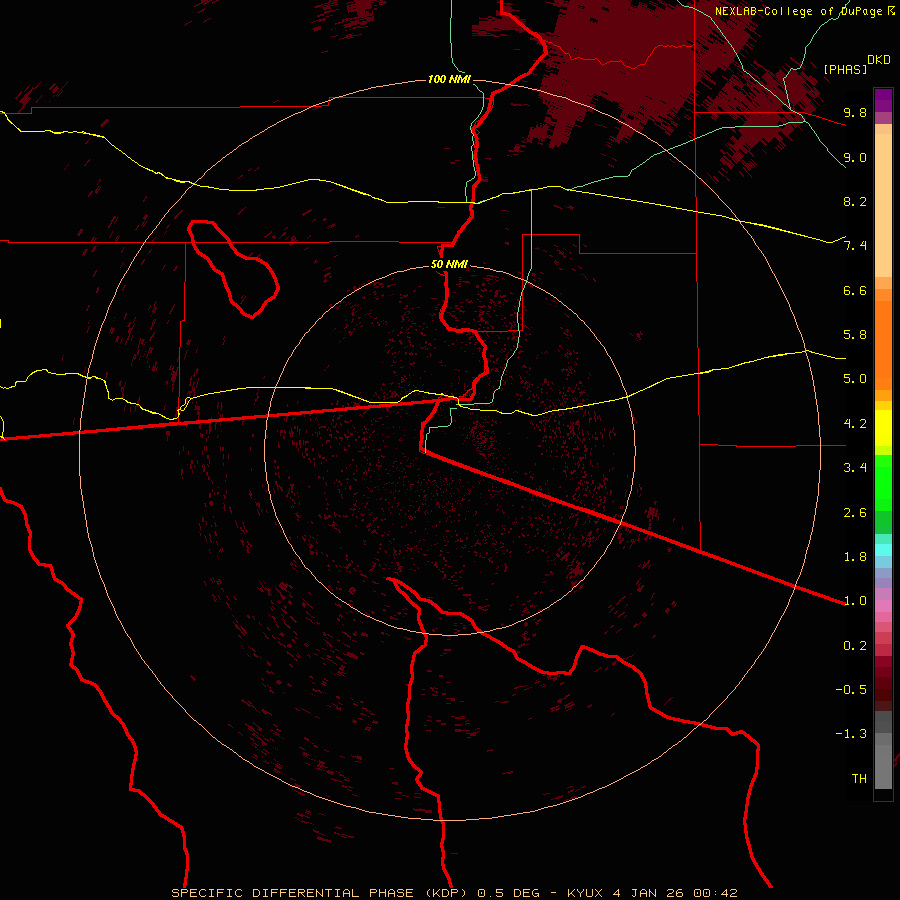This screenshot has height=900, width=900.
Task: Pick the bright green segment of color bar
Action: click(x=883, y=483)
